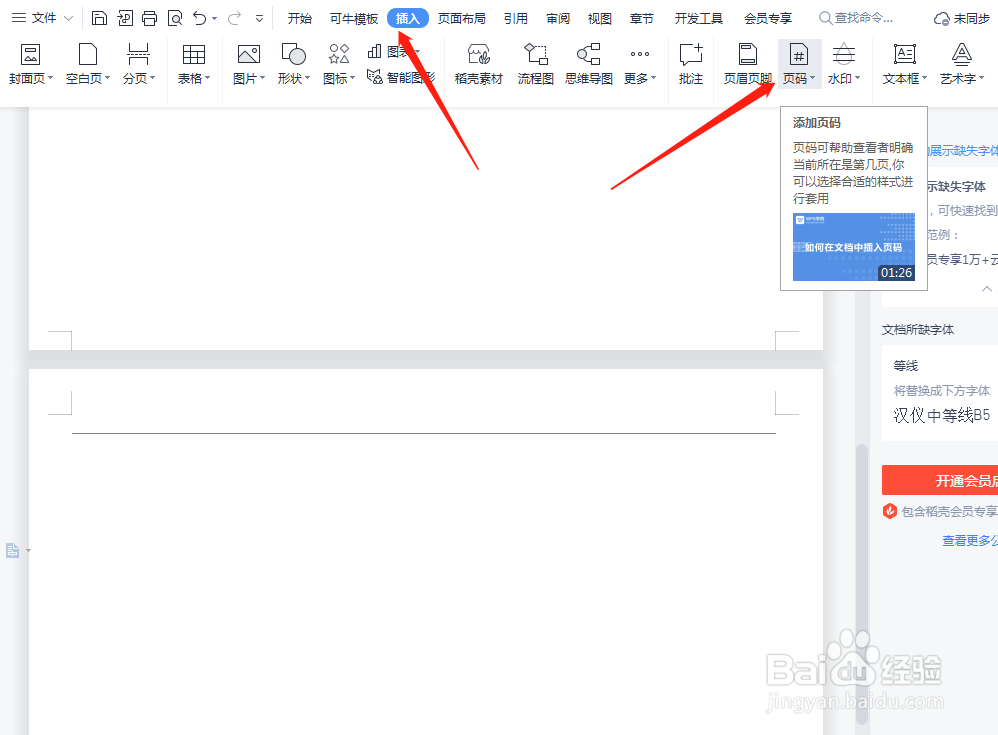Viewport: 998px width, 735px height.
Task: Click the export to PDF icon
Action: 125,18
